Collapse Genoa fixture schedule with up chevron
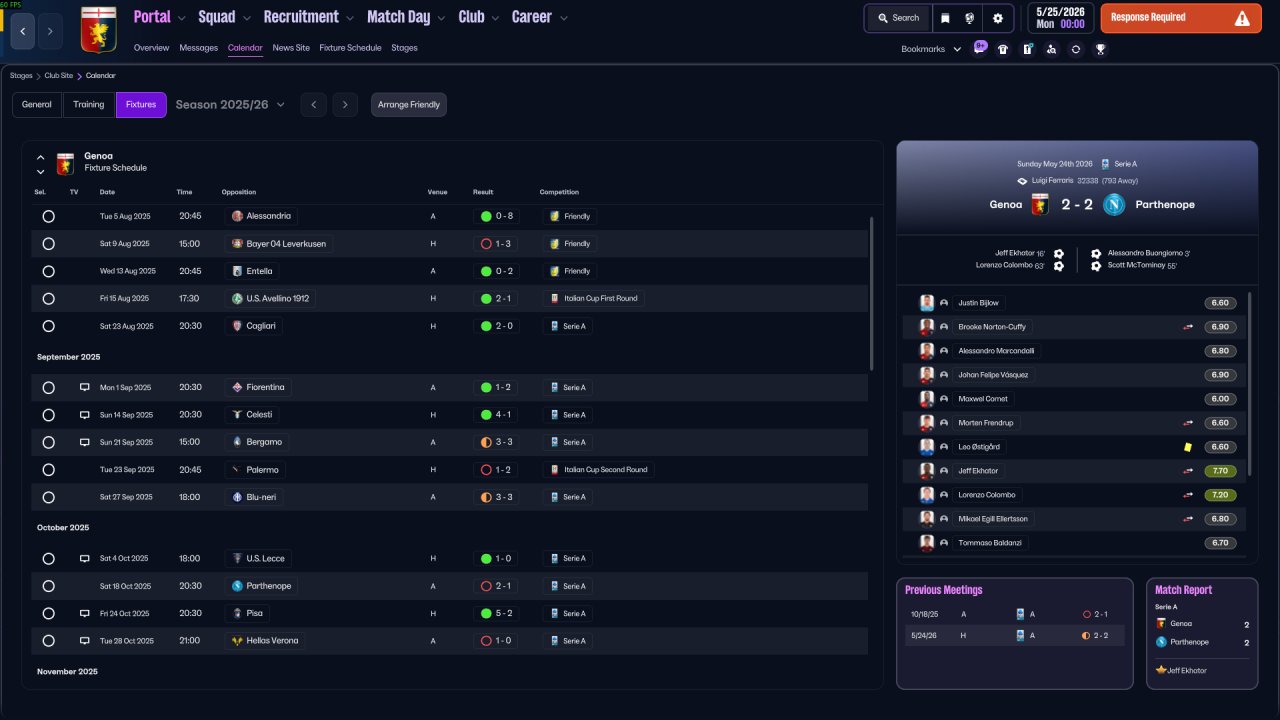The width and height of the screenshot is (1280, 720). [41, 157]
